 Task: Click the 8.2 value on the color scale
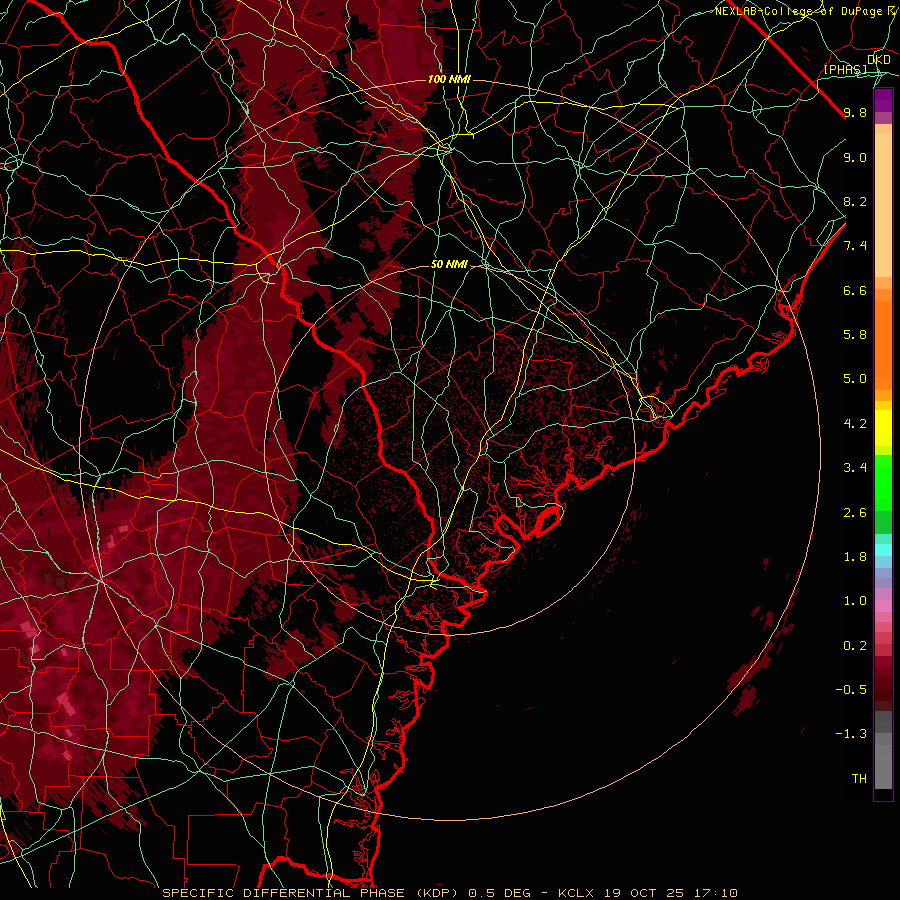(x=855, y=201)
